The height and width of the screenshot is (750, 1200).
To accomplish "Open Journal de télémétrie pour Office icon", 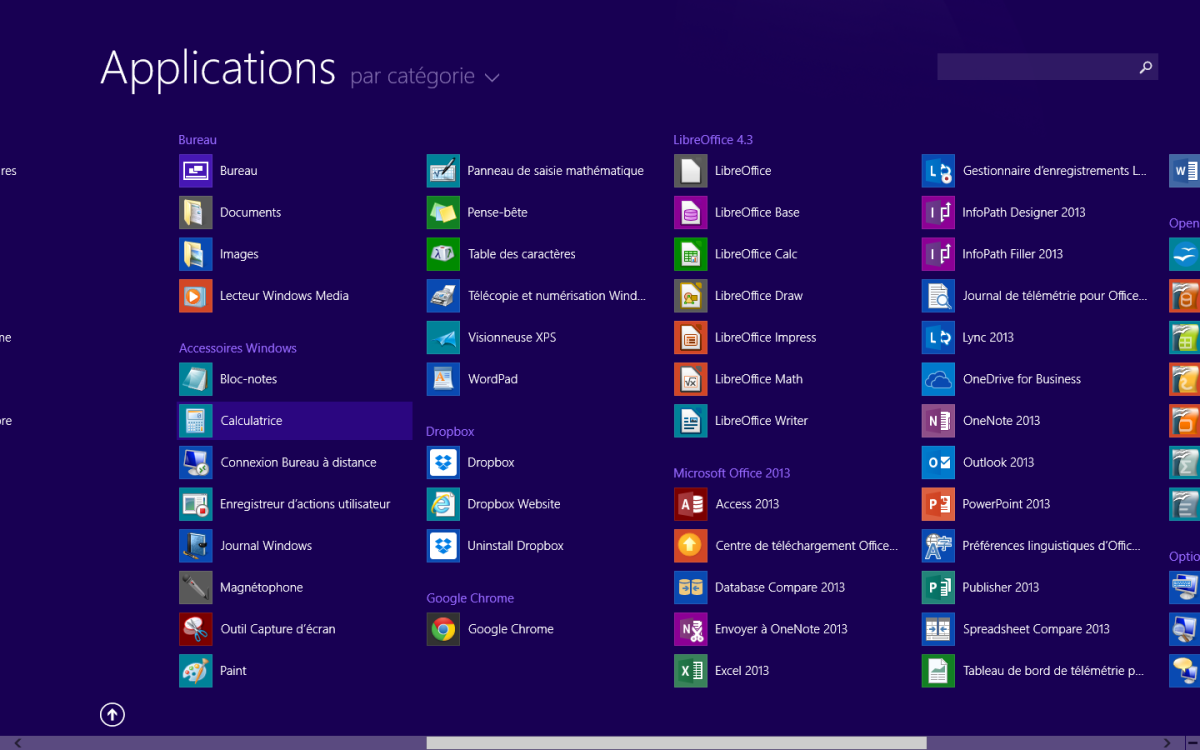I will [938, 296].
